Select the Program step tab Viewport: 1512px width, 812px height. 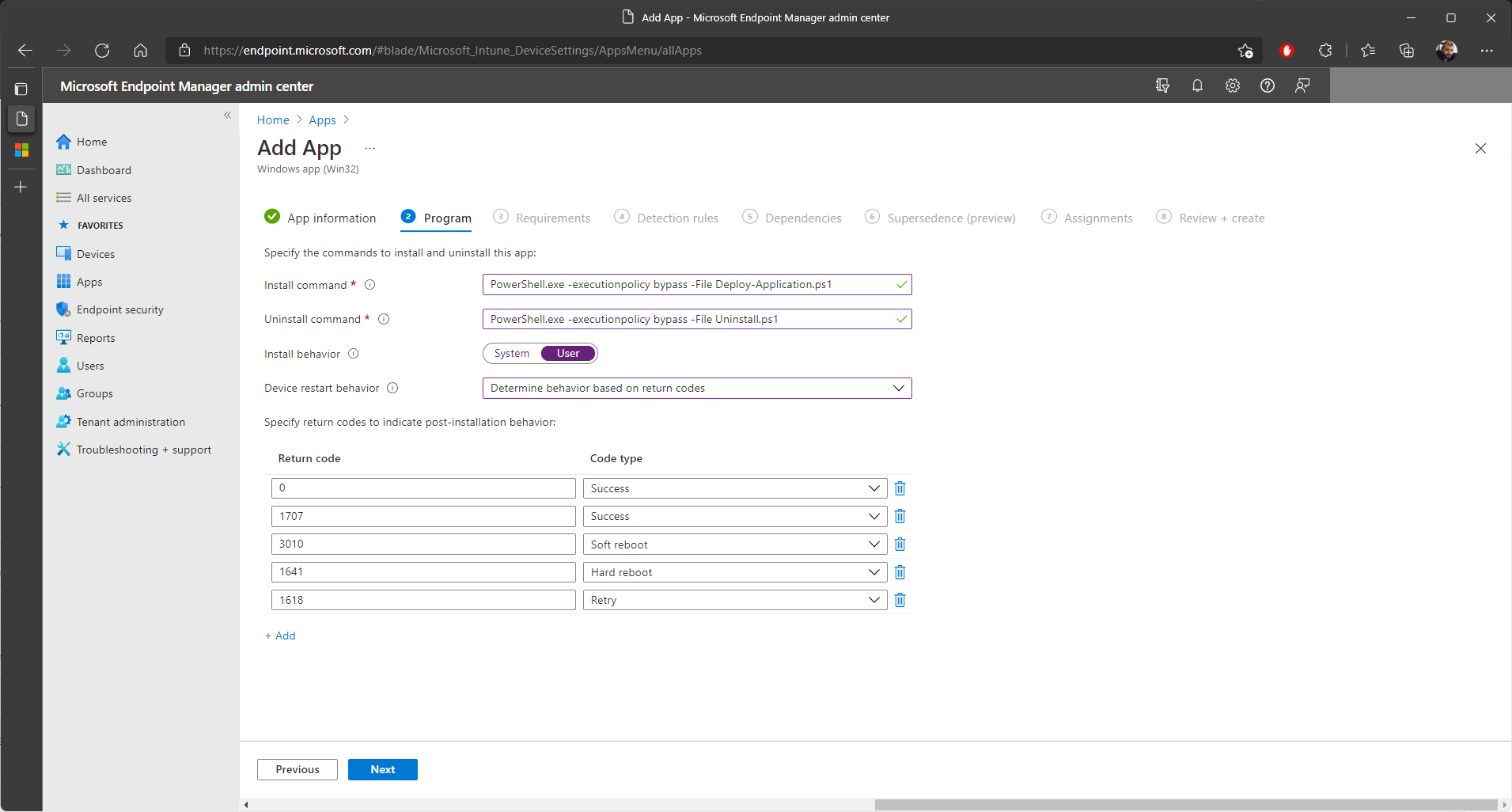436,218
